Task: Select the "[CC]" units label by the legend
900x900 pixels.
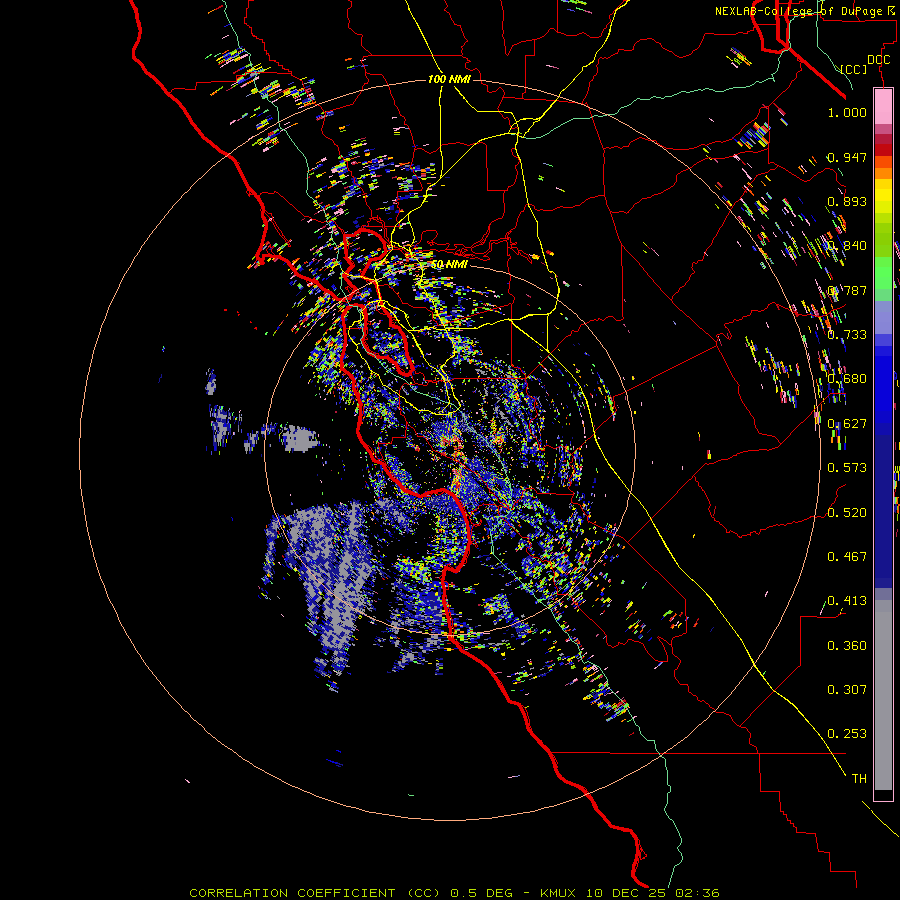Action: pyautogui.click(x=853, y=69)
